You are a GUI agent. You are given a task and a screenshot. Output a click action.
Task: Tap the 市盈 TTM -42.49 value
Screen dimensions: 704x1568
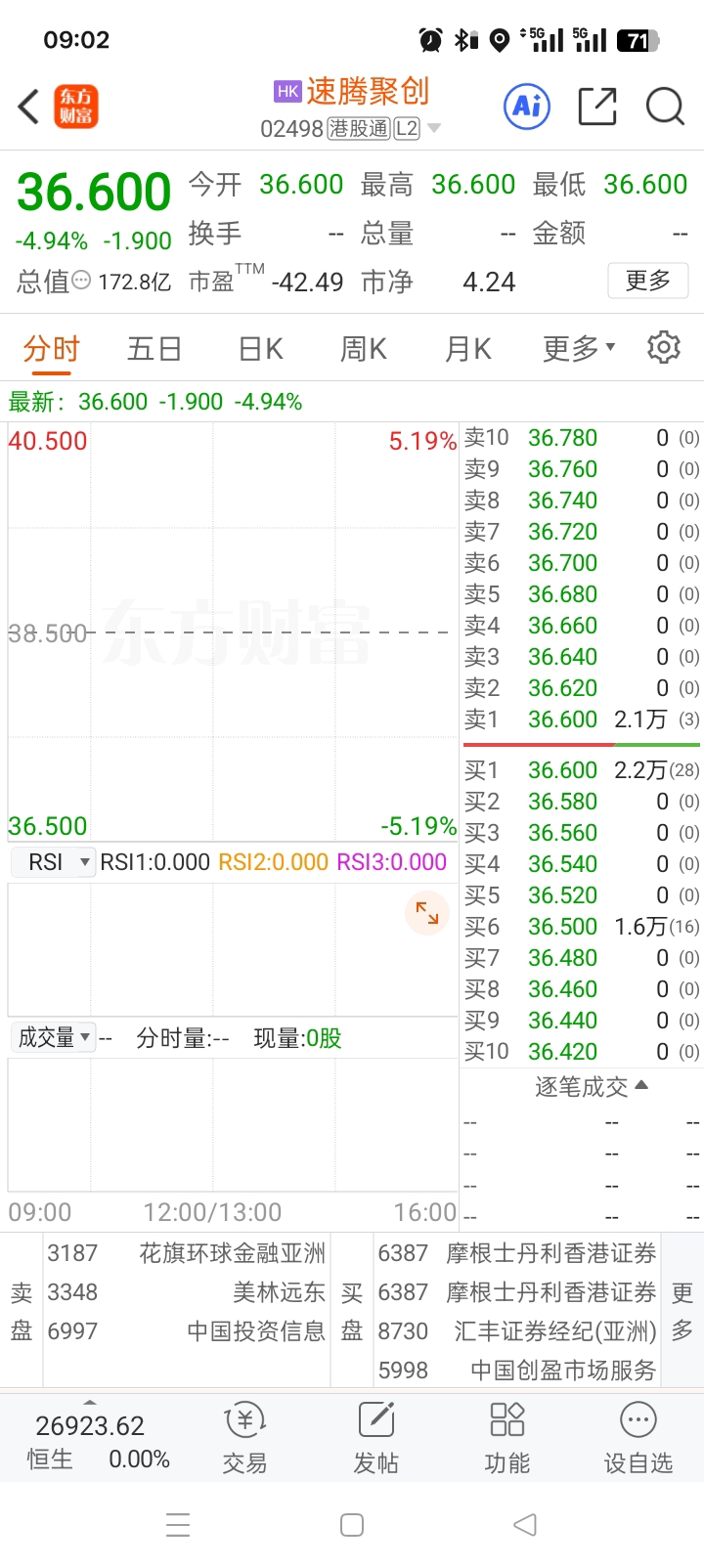pyautogui.click(x=307, y=283)
